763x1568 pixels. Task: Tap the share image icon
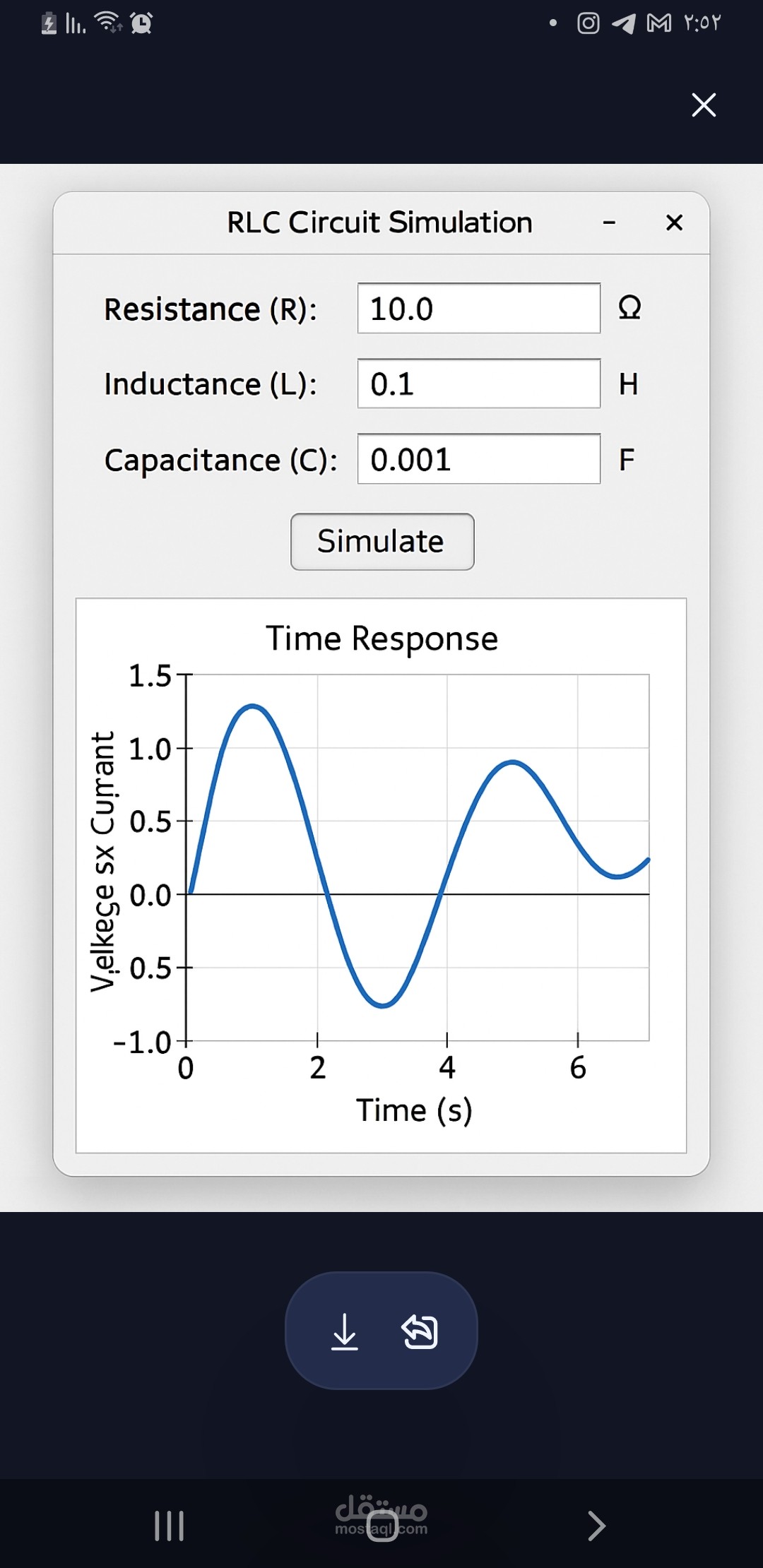coord(420,1331)
